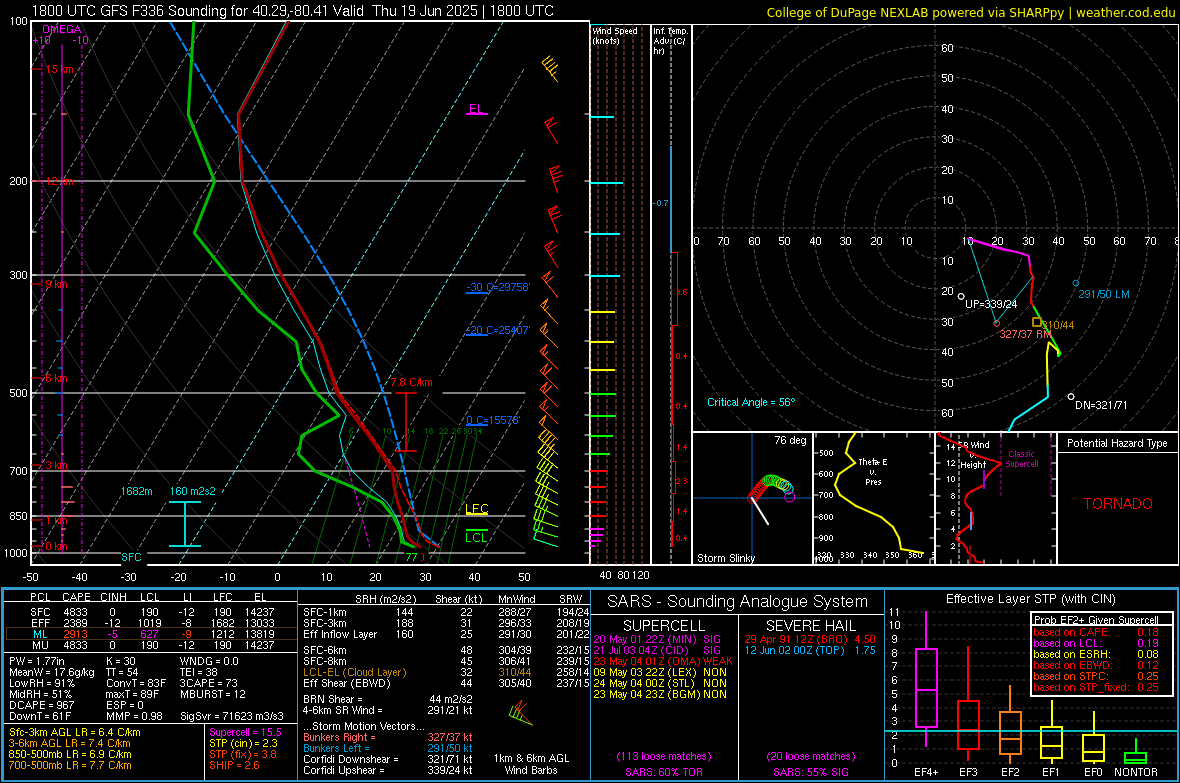Click the SigSvr = 71623 m3/s3 value
This screenshot has width=1180, height=783.
(x=232, y=716)
